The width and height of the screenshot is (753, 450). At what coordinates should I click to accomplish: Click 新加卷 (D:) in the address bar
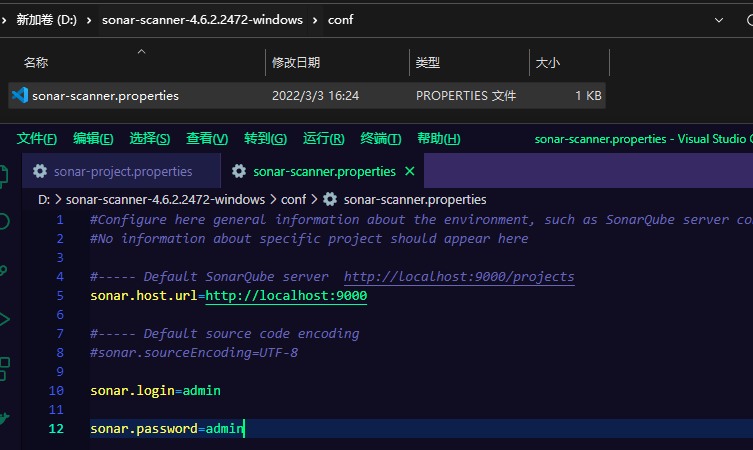click(x=47, y=20)
